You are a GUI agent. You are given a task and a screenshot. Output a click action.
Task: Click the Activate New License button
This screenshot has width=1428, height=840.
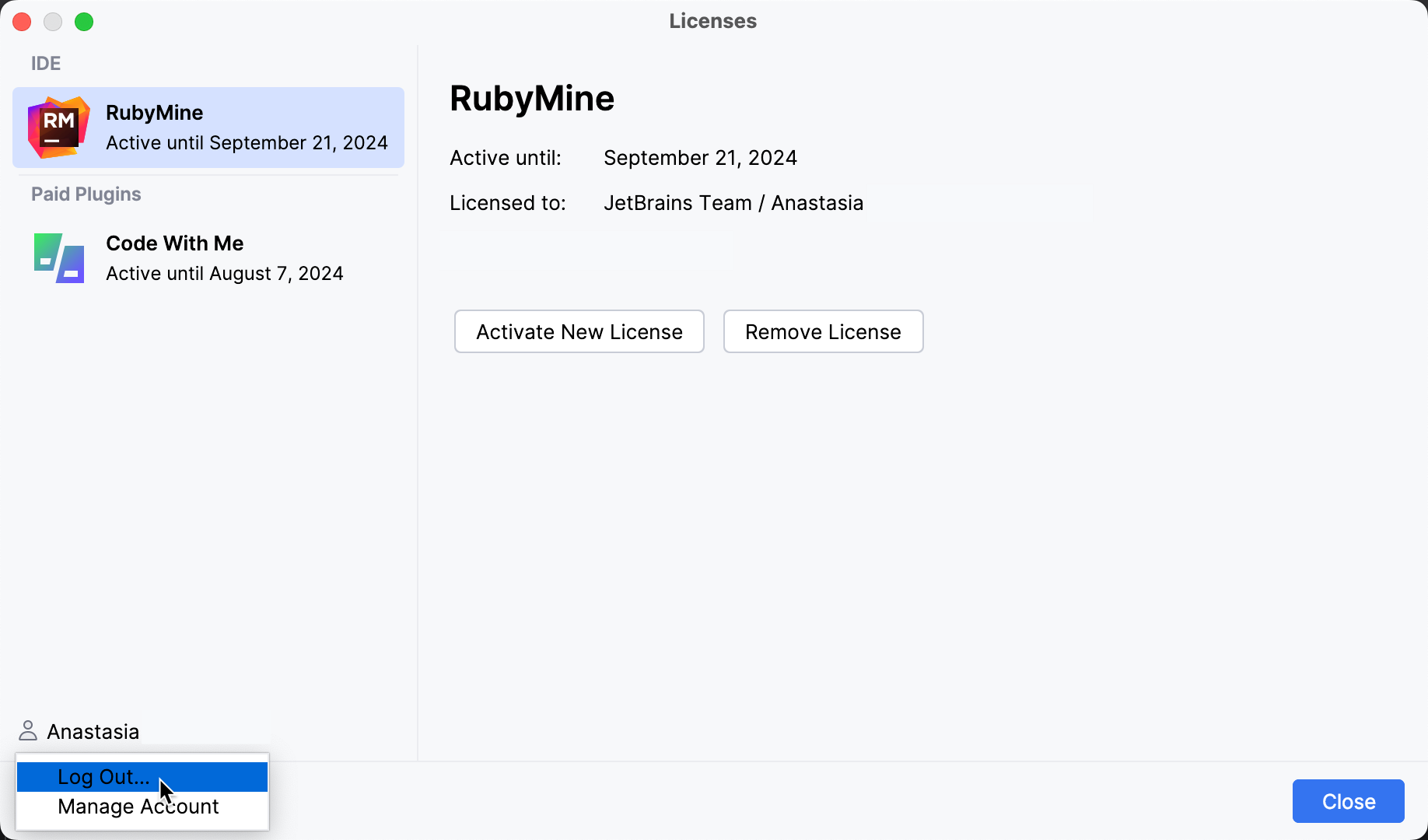pyautogui.click(x=579, y=332)
